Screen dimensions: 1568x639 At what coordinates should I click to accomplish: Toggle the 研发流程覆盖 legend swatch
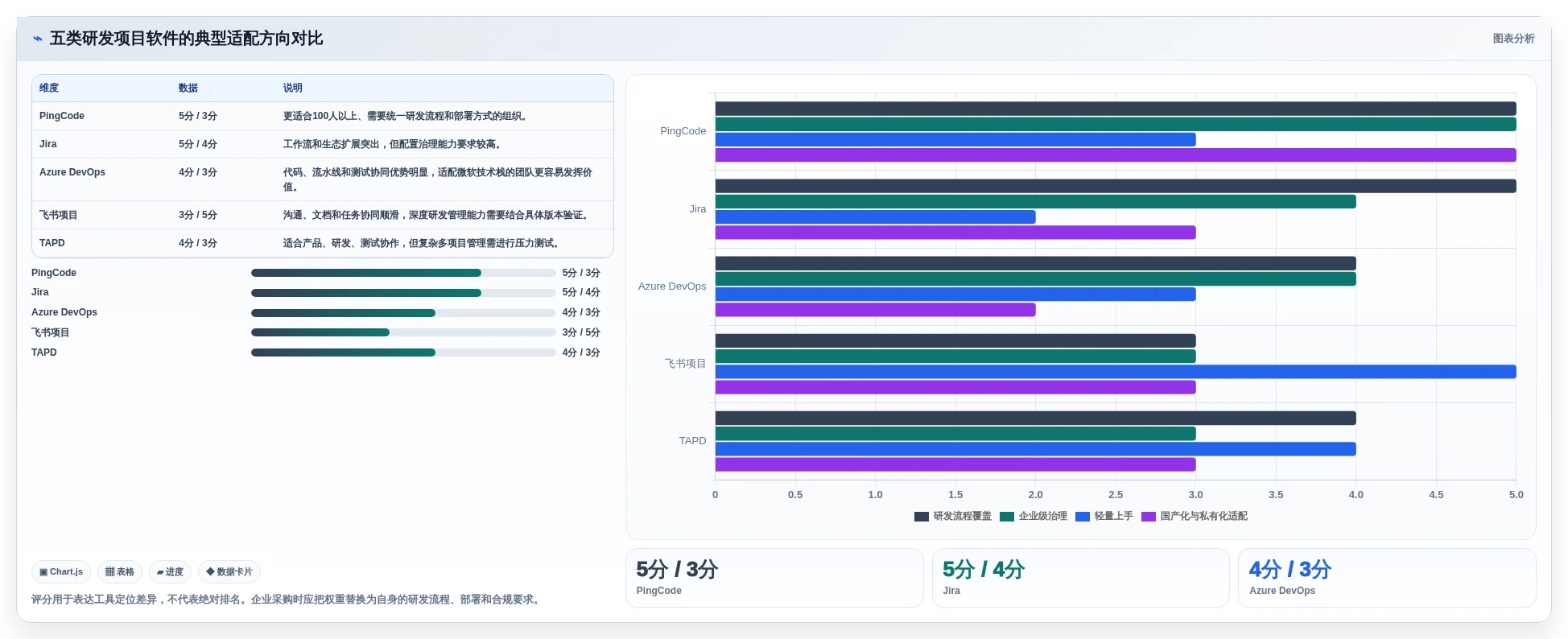point(922,517)
